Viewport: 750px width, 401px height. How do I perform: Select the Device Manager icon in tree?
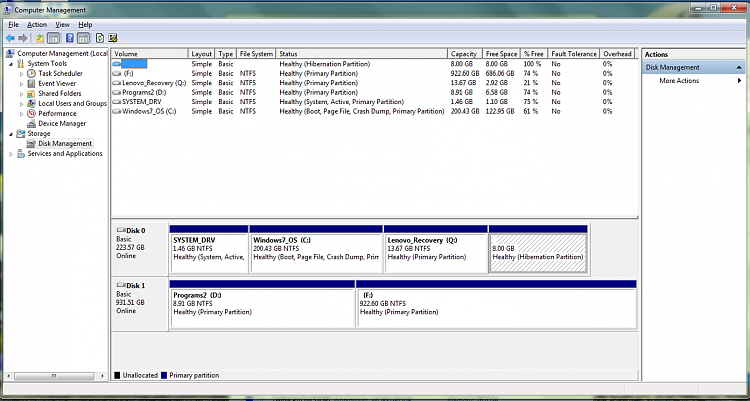pyautogui.click(x=32, y=123)
